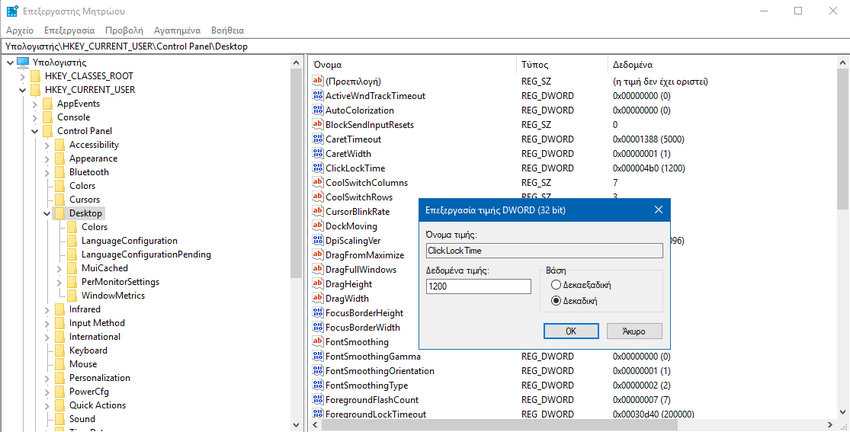Select the Δεκαεξαδική (hexadecimal) base option
Image resolution: width=850 pixels, height=432 pixels.
(x=556, y=285)
